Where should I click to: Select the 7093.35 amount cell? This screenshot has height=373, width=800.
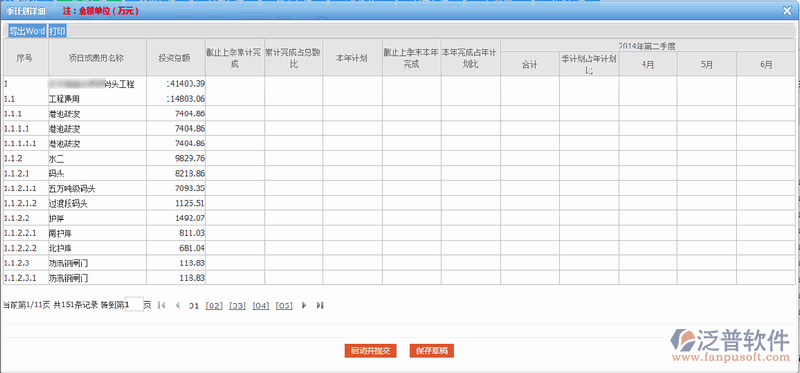(x=176, y=188)
